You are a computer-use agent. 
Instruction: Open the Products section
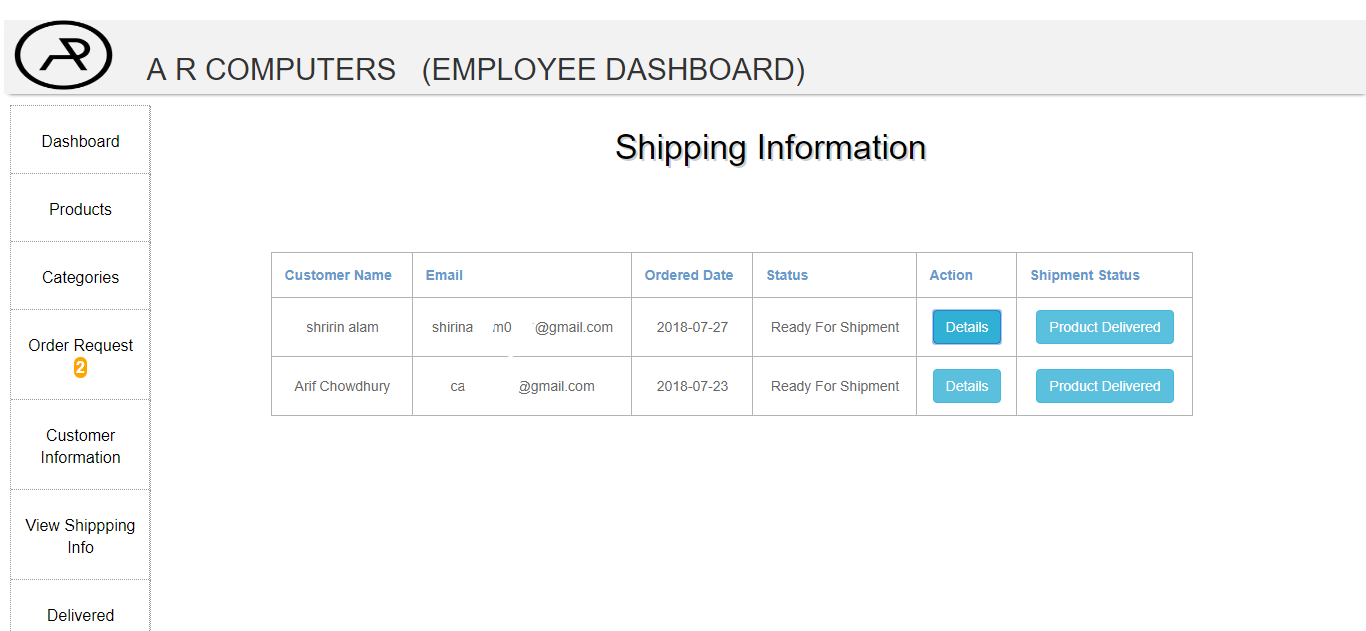(x=80, y=209)
